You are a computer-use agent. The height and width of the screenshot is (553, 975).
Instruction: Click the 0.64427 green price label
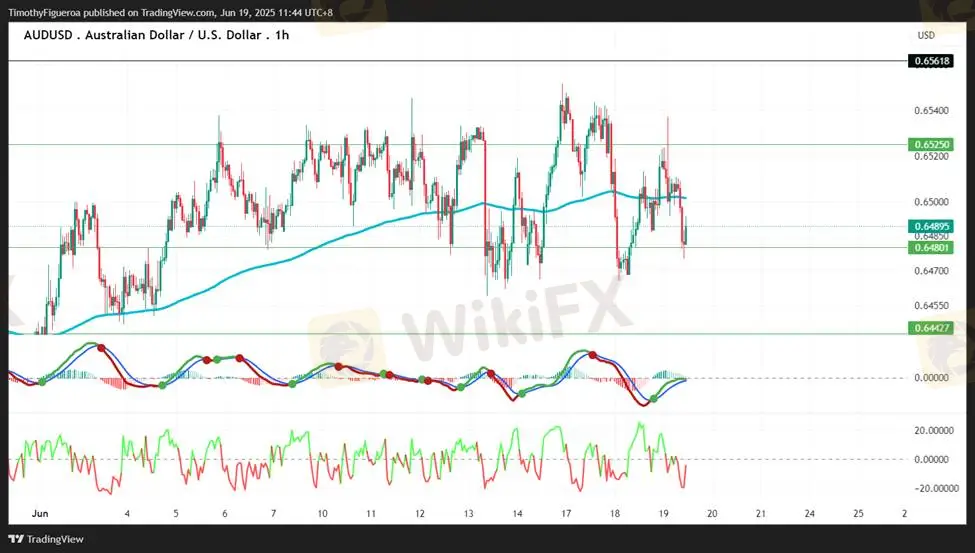click(929, 328)
